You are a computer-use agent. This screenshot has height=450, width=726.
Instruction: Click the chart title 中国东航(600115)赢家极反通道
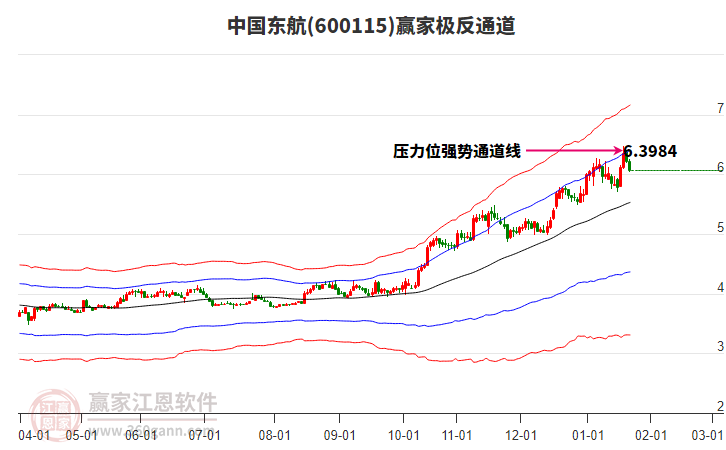371,26
